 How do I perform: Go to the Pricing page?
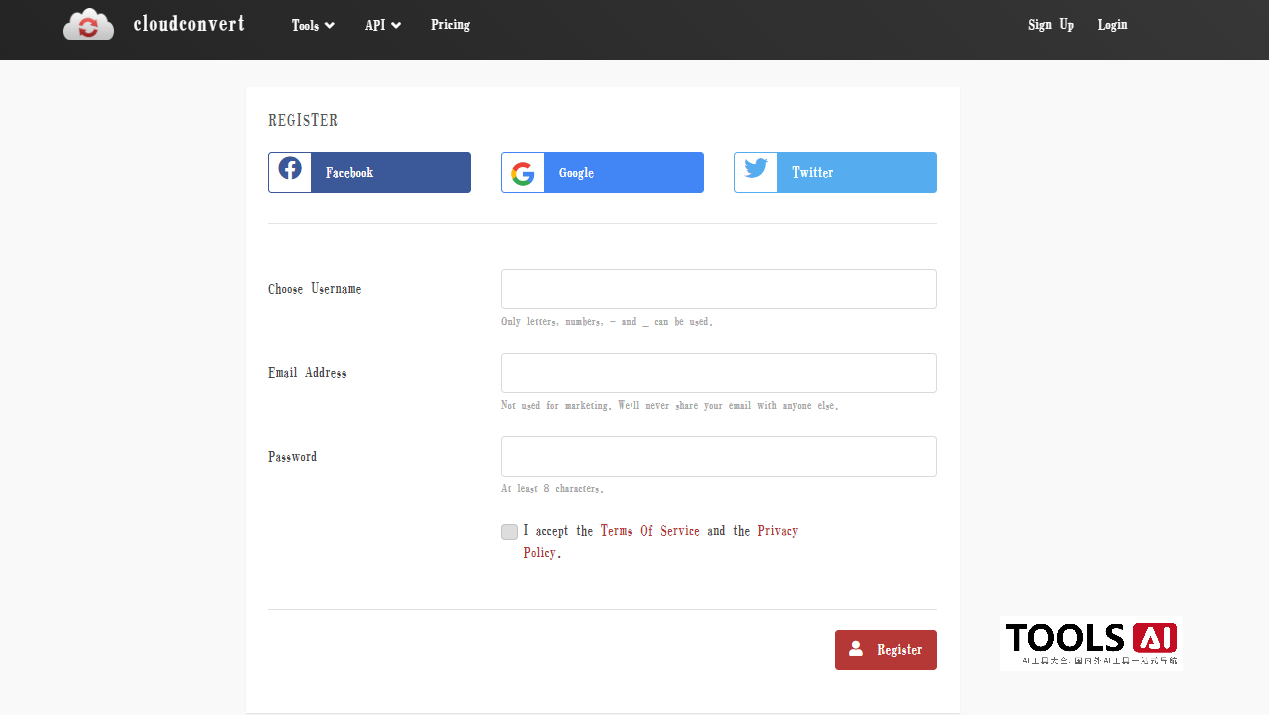tap(450, 25)
